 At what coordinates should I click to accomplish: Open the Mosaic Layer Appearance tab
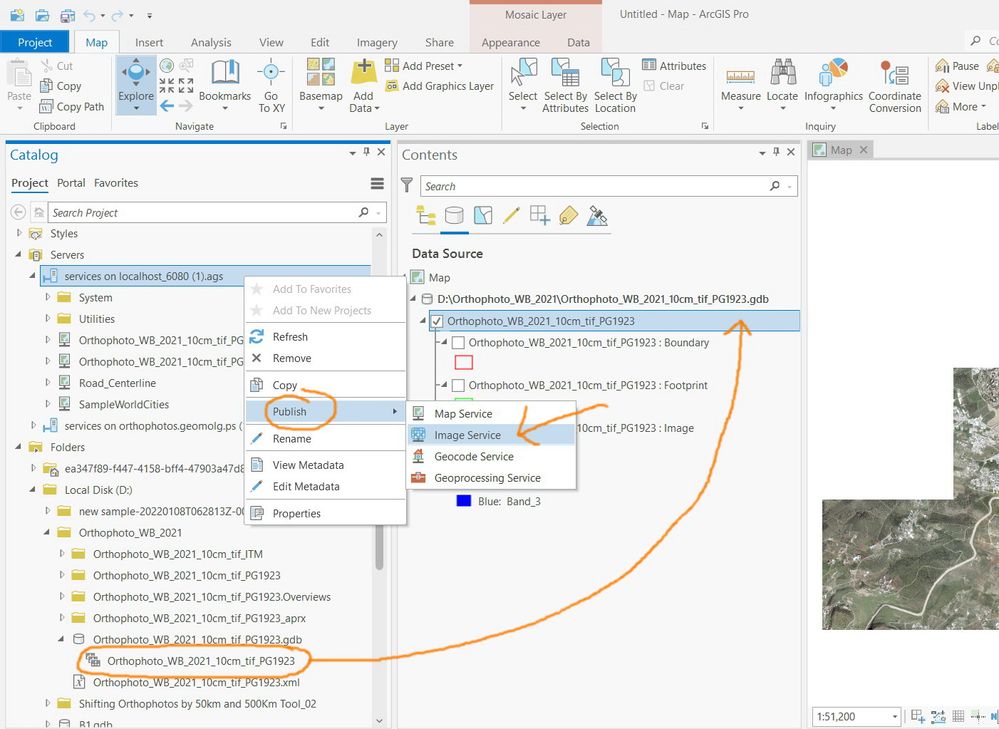510,43
